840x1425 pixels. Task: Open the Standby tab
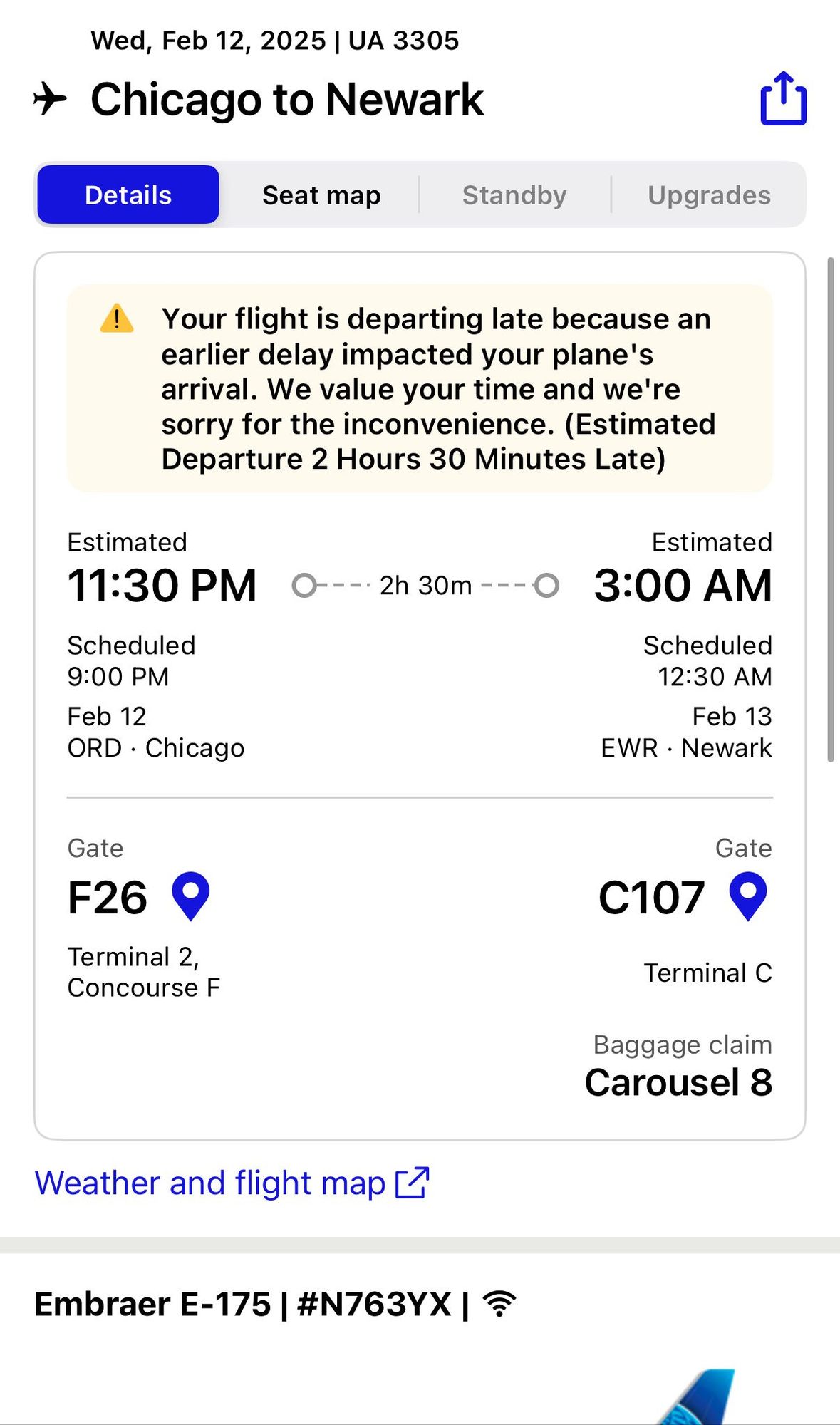coord(514,195)
